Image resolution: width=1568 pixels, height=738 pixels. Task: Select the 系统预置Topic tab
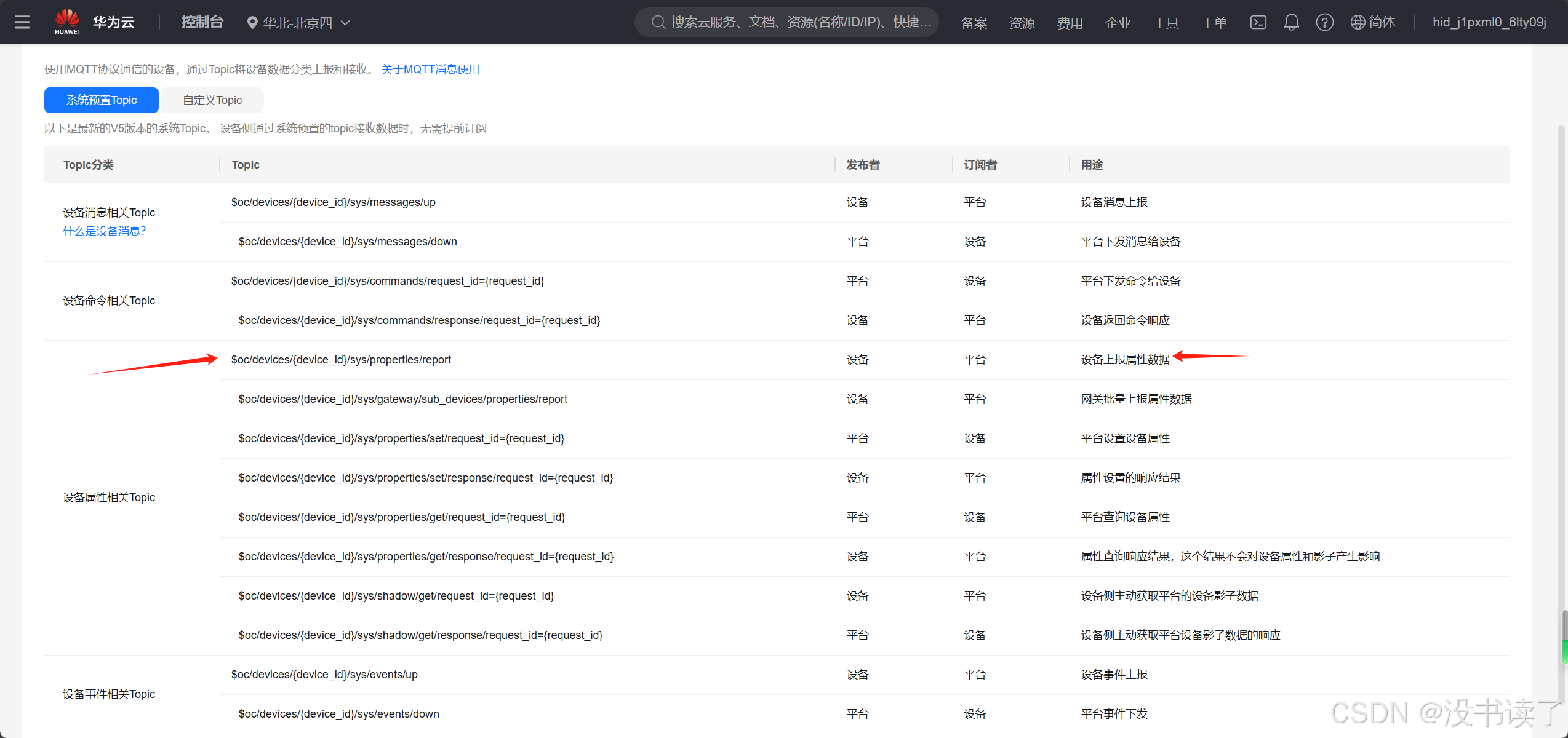click(102, 100)
